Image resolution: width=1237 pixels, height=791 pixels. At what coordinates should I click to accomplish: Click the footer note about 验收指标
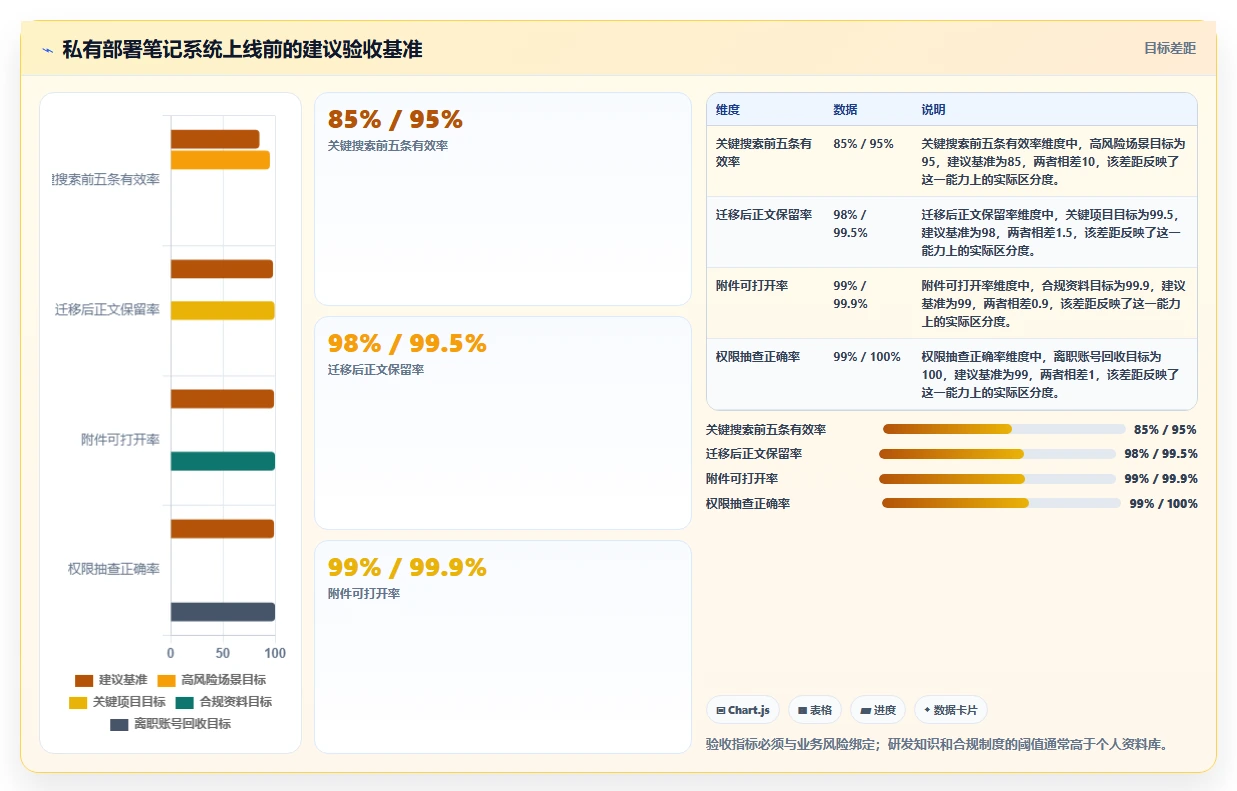pos(937,745)
